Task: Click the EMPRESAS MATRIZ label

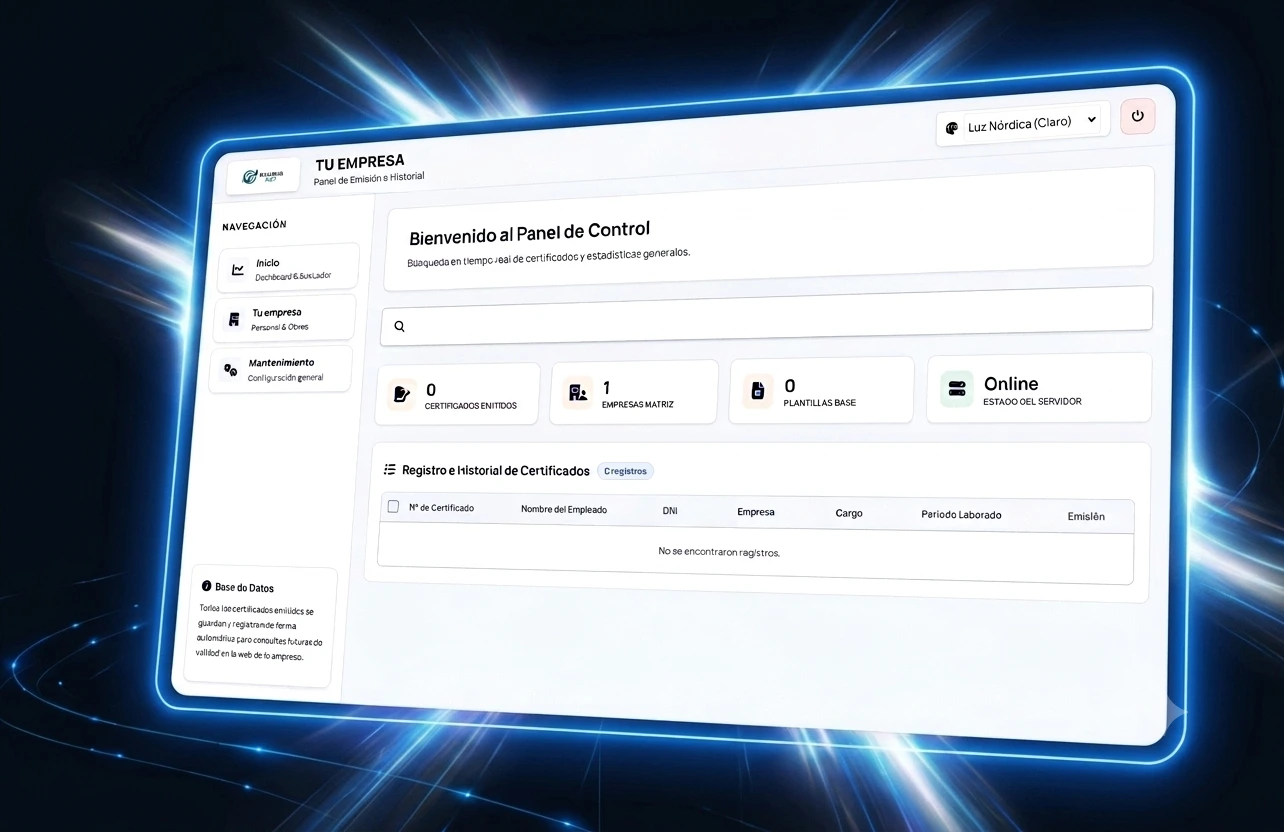Action: tap(638, 405)
